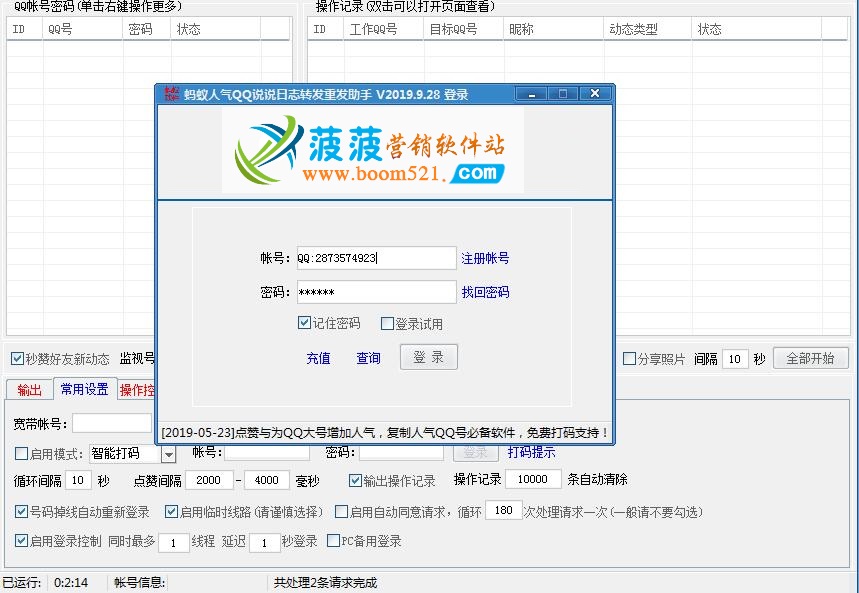Switch to the 常用设置 tab

point(84,389)
